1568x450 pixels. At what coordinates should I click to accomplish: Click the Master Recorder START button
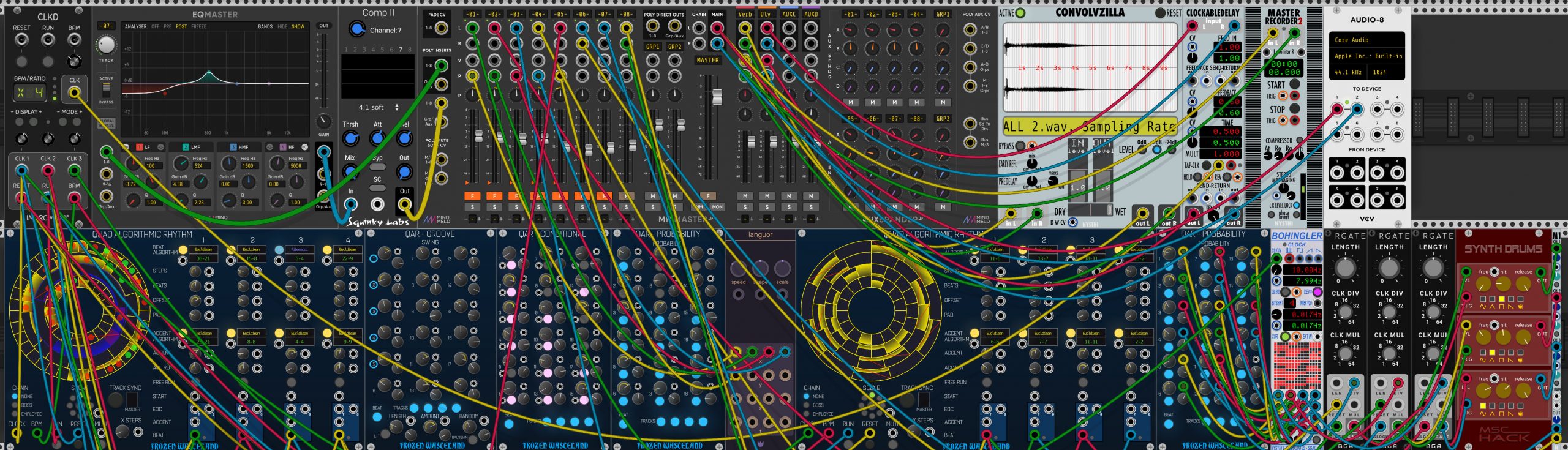point(1294,84)
